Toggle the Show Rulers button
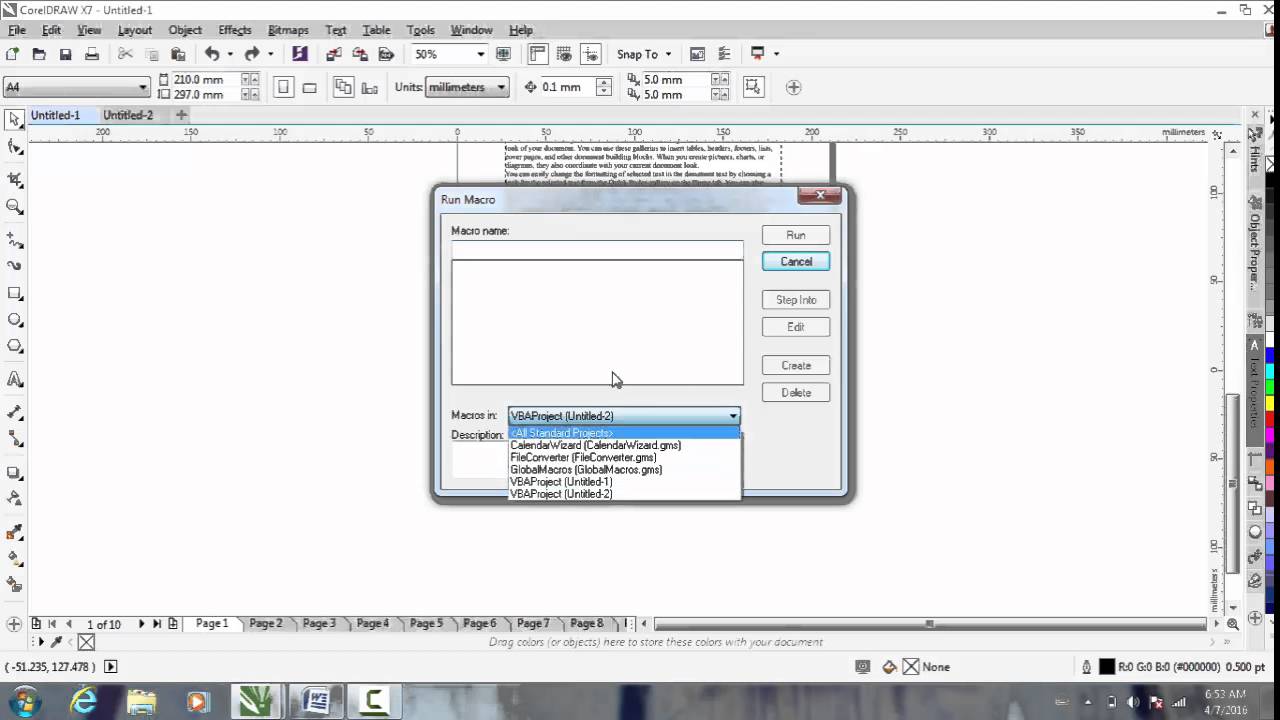The width and height of the screenshot is (1280, 720). (x=538, y=54)
